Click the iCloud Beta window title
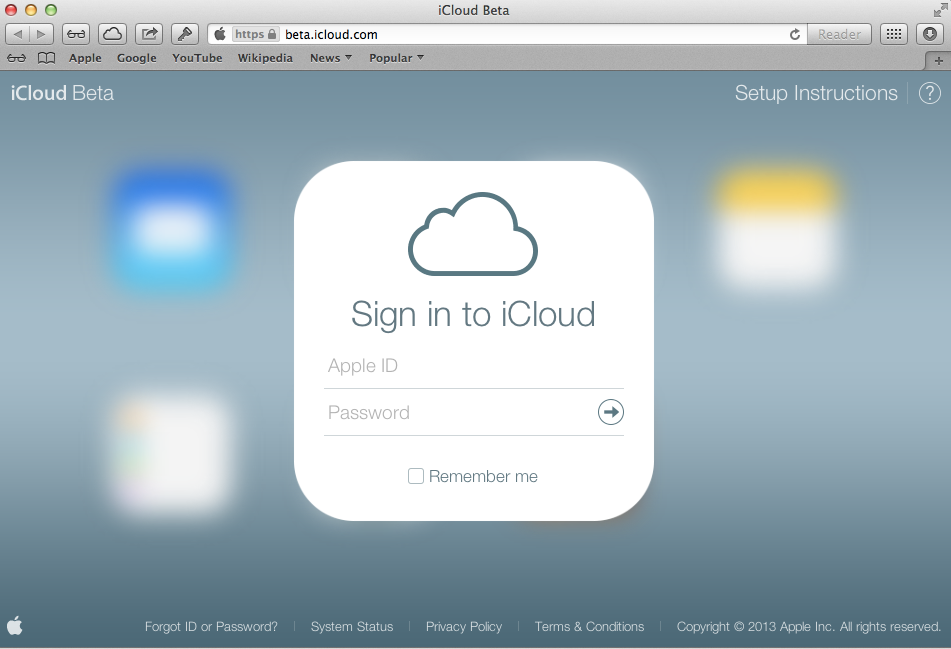 point(474,10)
